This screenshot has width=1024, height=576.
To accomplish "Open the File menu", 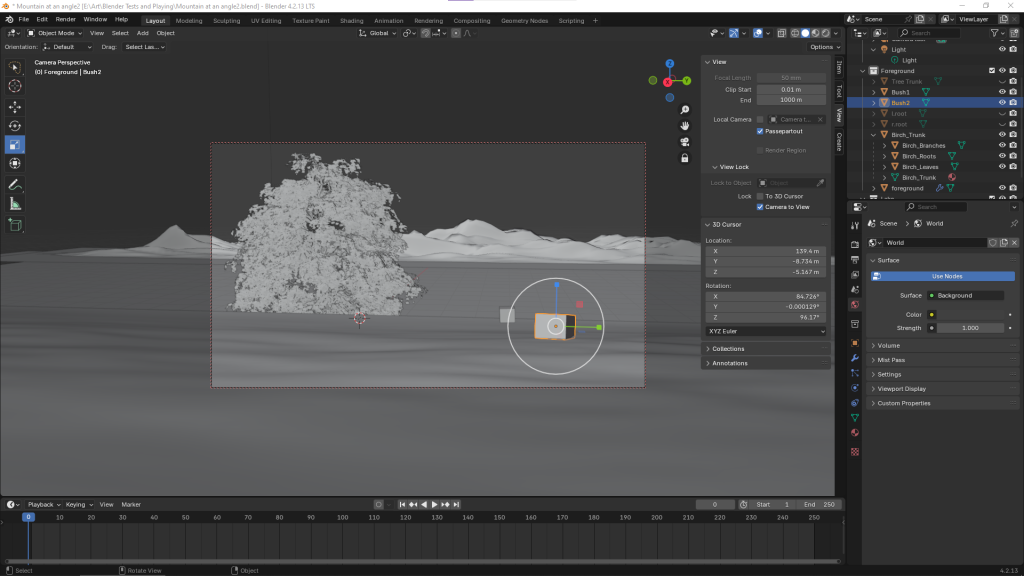I will click(x=24, y=20).
